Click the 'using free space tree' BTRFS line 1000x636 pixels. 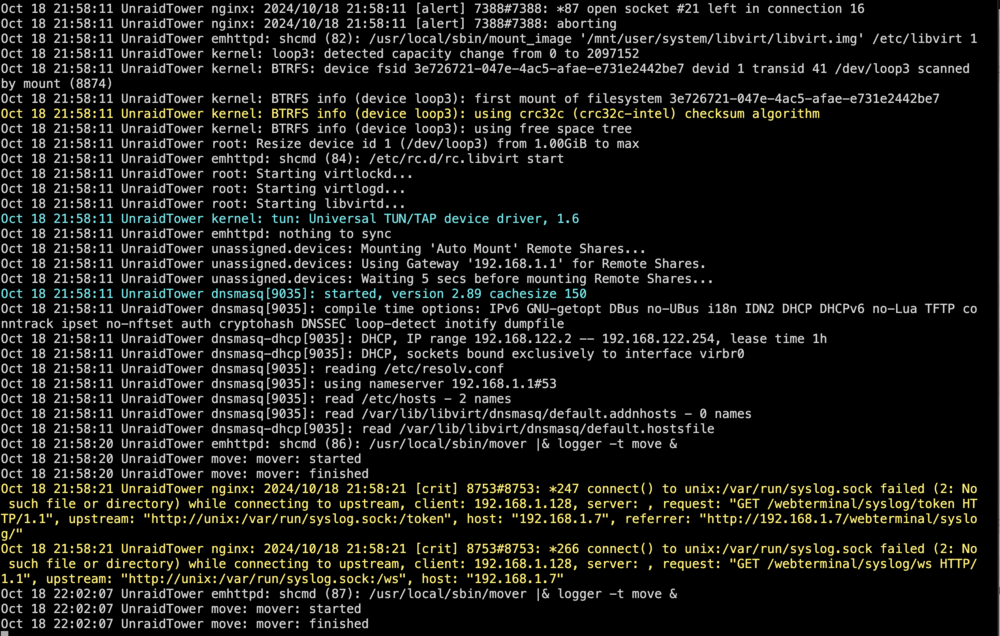[x=316, y=129]
